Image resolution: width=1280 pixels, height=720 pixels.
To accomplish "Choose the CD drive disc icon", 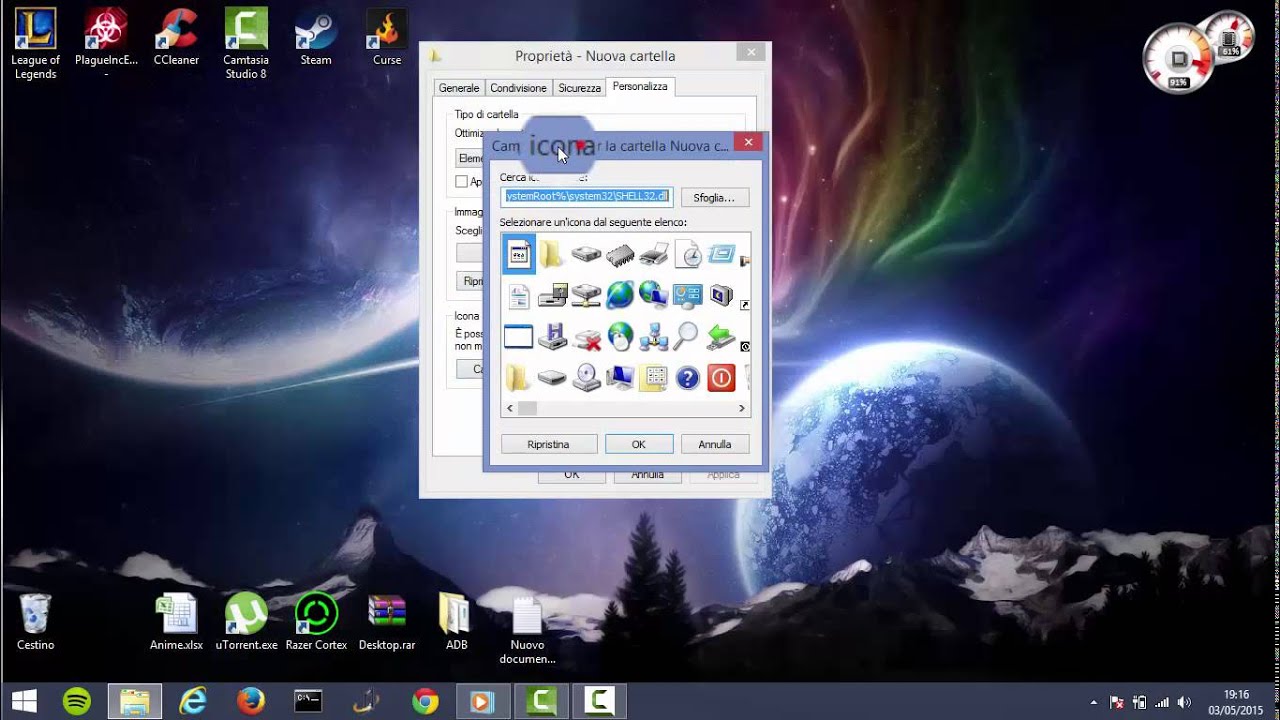I will (586, 377).
